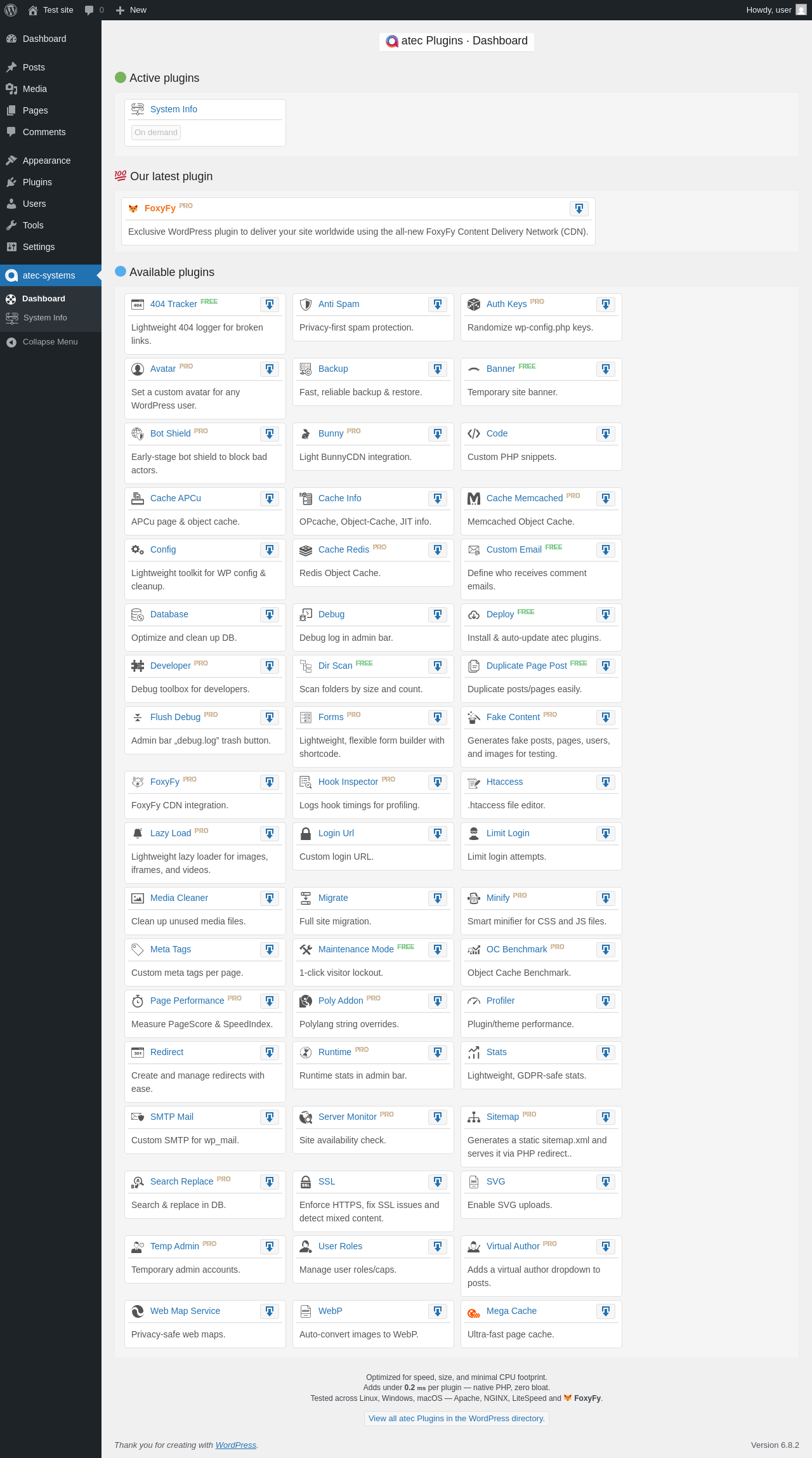Open the Fake Content plugin link

(x=513, y=717)
